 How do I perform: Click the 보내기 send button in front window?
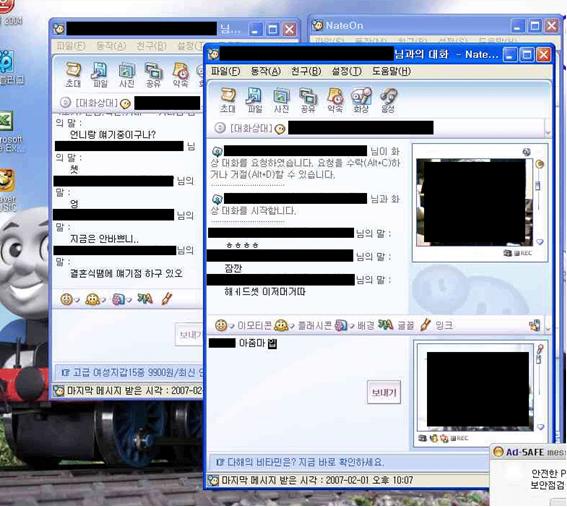pyautogui.click(x=384, y=392)
